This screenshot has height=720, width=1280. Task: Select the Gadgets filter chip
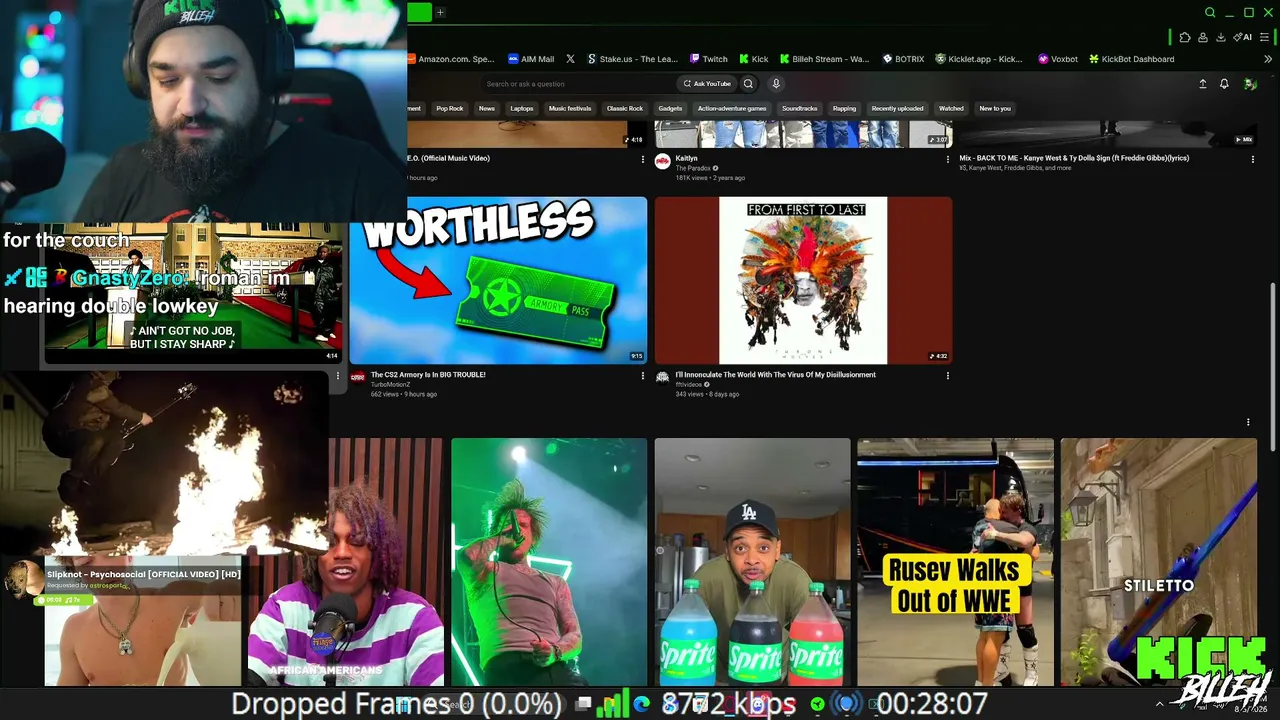(670, 108)
